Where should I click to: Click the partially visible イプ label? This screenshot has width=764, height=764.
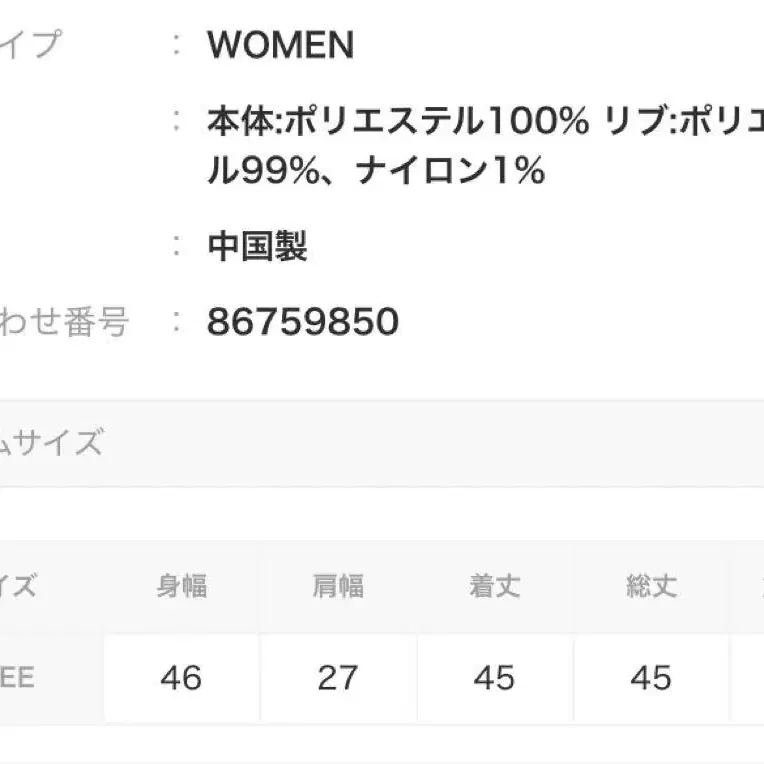point(30,45)
